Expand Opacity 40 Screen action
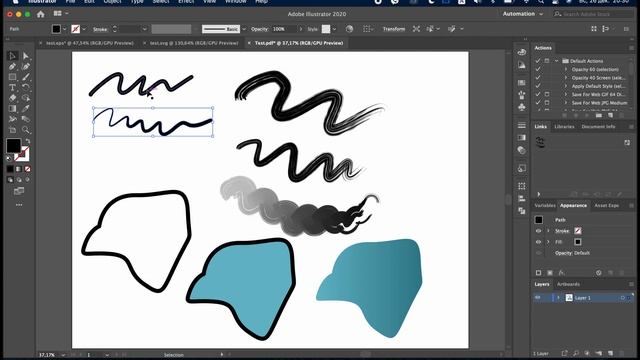The width and height of the screenshot is (640, 360). coord(566,78)
